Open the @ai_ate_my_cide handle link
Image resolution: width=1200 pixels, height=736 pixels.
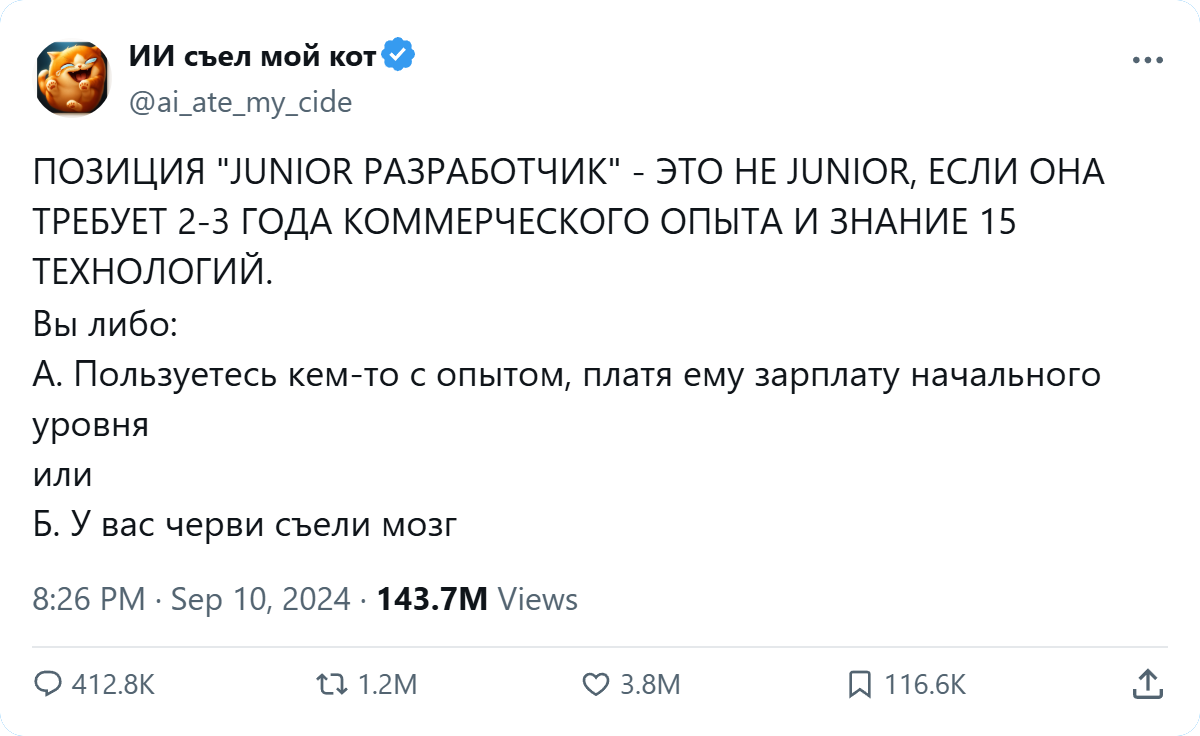(x=240, y=102)
